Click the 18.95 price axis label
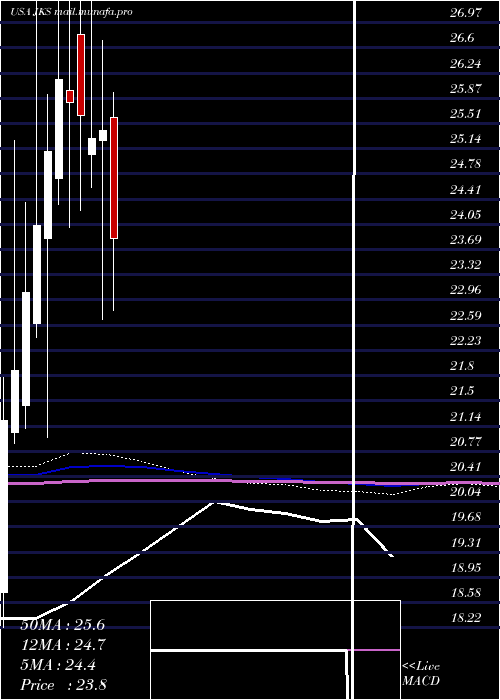Screen dimensions: 500x700 point(466,567)
